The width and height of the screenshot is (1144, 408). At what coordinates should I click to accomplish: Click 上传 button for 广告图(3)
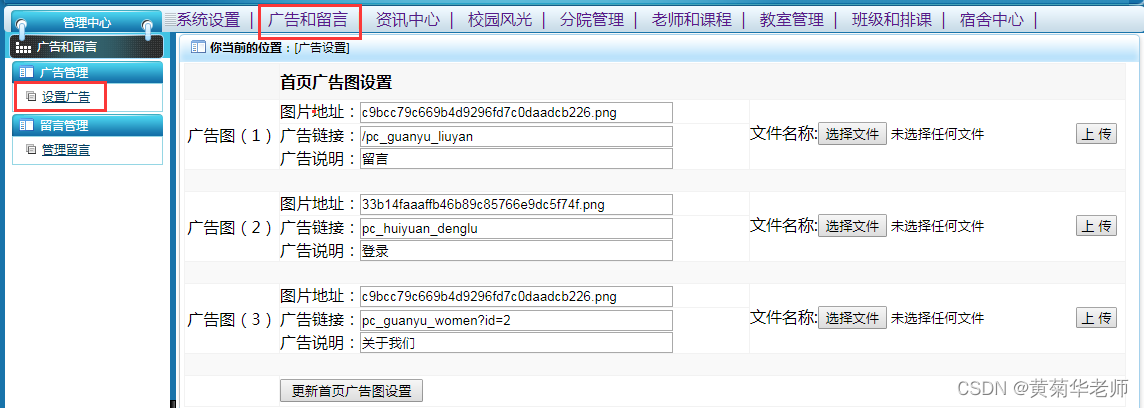[x=1096, y=317]
